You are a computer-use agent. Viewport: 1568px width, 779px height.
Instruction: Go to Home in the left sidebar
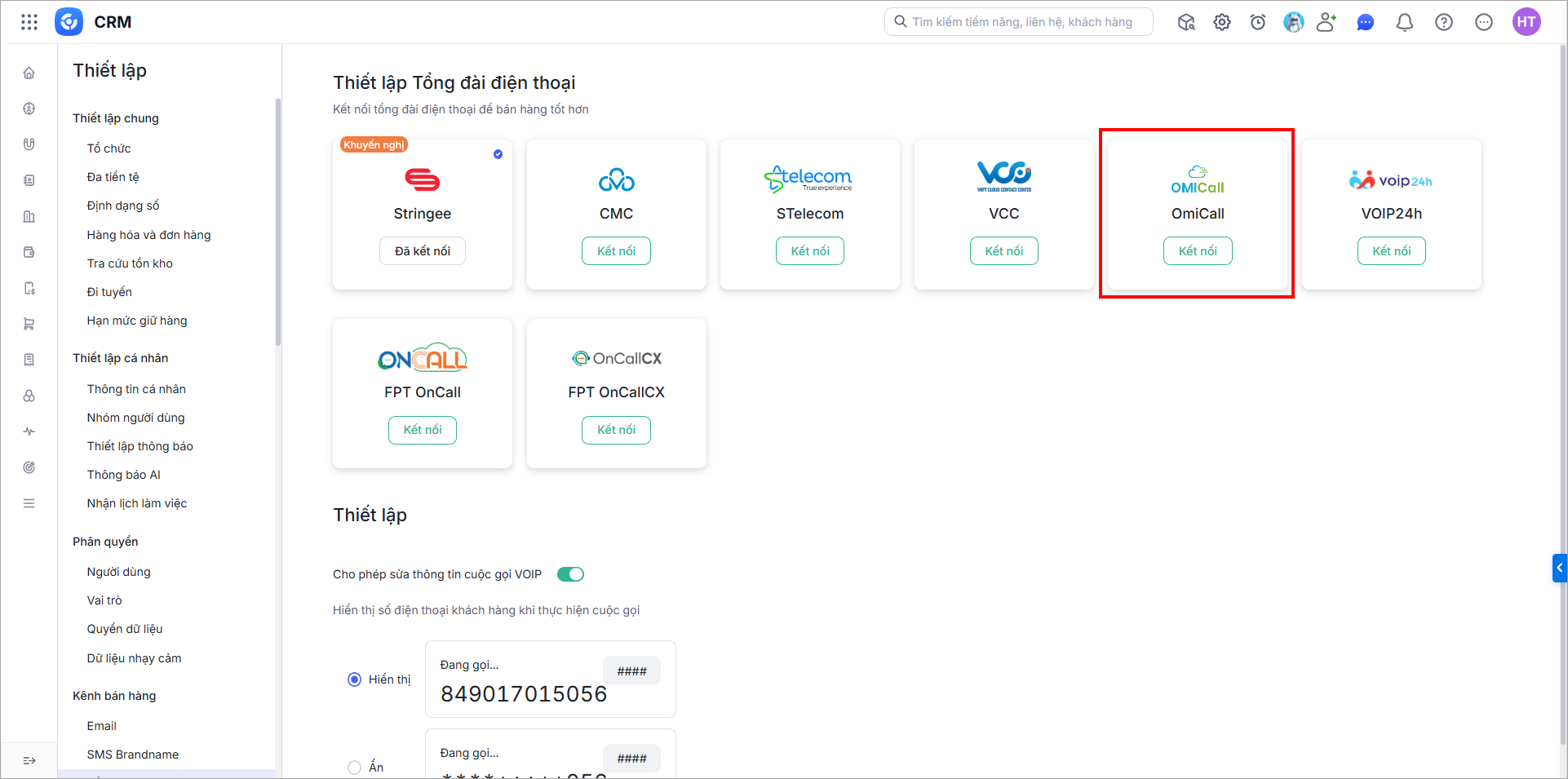point(29,73)
